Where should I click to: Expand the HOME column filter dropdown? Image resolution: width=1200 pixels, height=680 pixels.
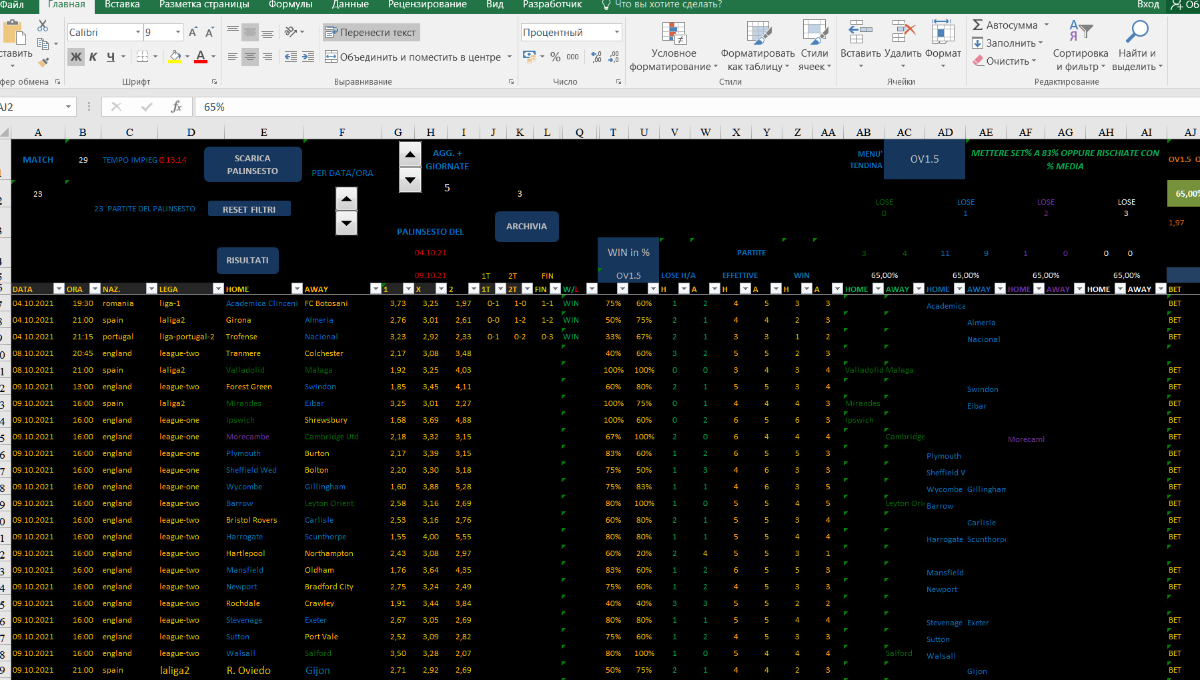(x=297, y=288)
